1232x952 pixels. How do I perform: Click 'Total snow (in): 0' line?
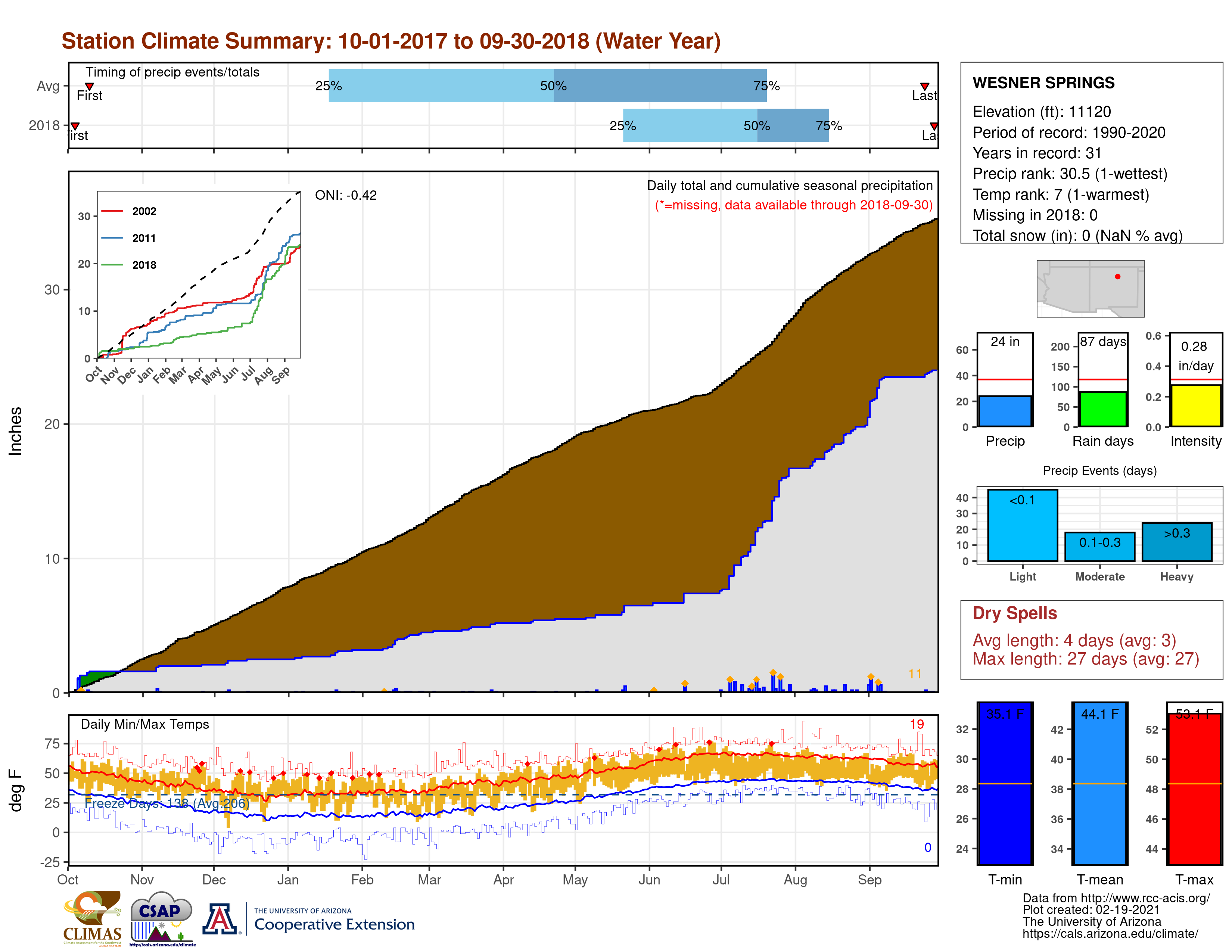[1077, 236]
